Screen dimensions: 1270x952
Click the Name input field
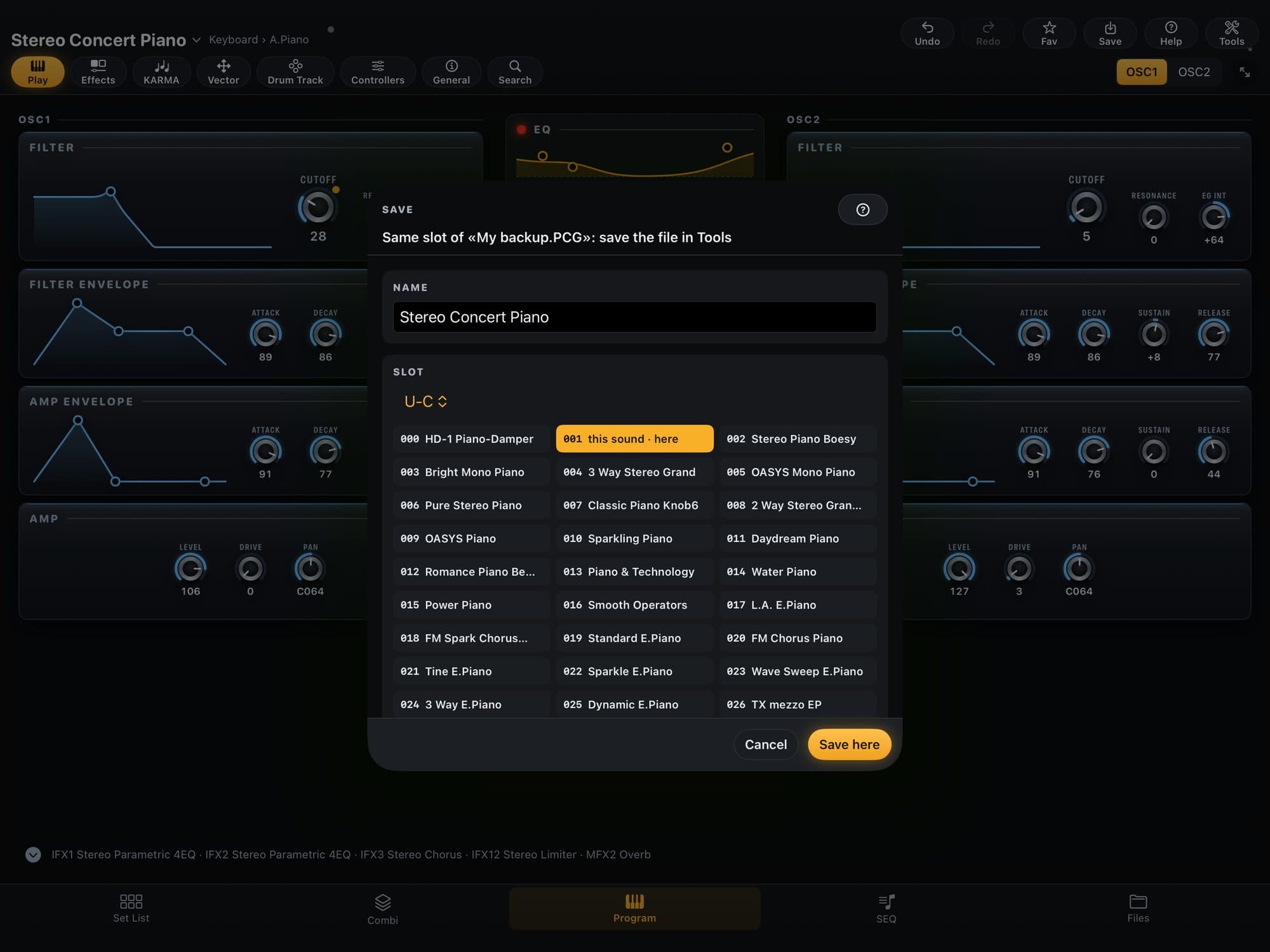click(x=634, y=317)
